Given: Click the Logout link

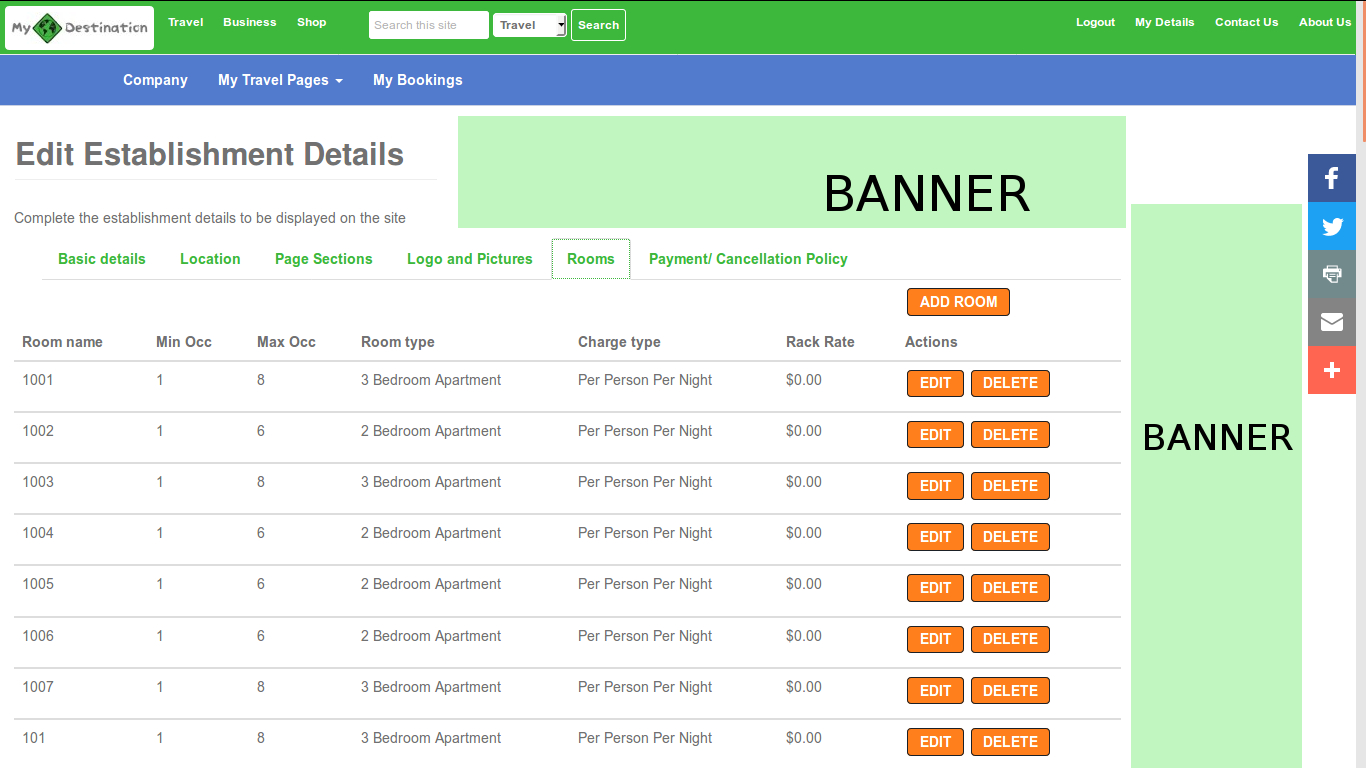Looking at the screenshot, I should click(1095, 22).
